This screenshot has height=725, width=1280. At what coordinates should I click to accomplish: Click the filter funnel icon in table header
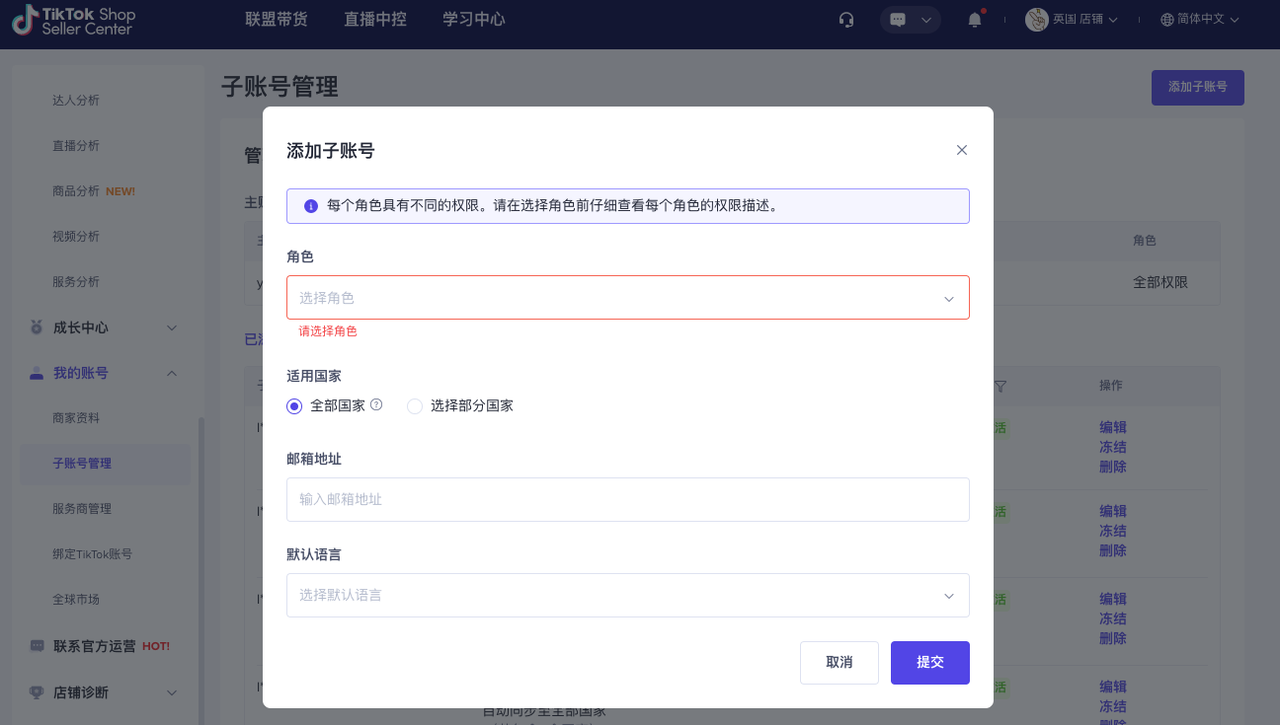pyautogui.click(x=1000, y=386)
